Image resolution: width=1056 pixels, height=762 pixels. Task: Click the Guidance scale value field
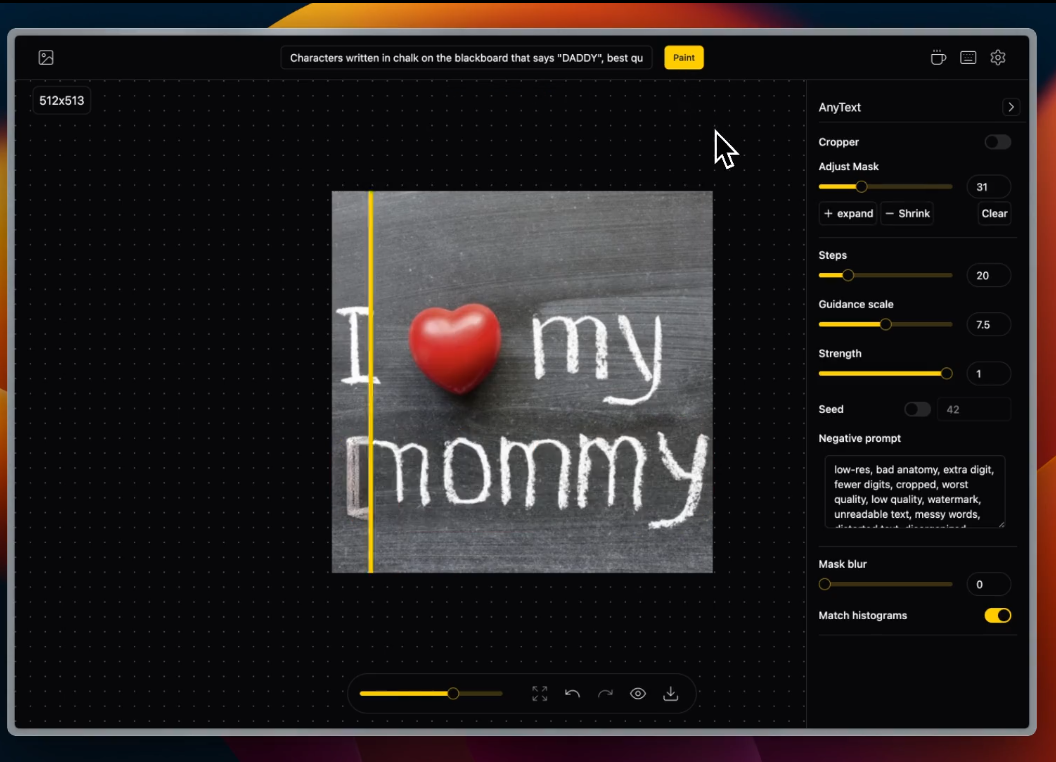point(988,324)
